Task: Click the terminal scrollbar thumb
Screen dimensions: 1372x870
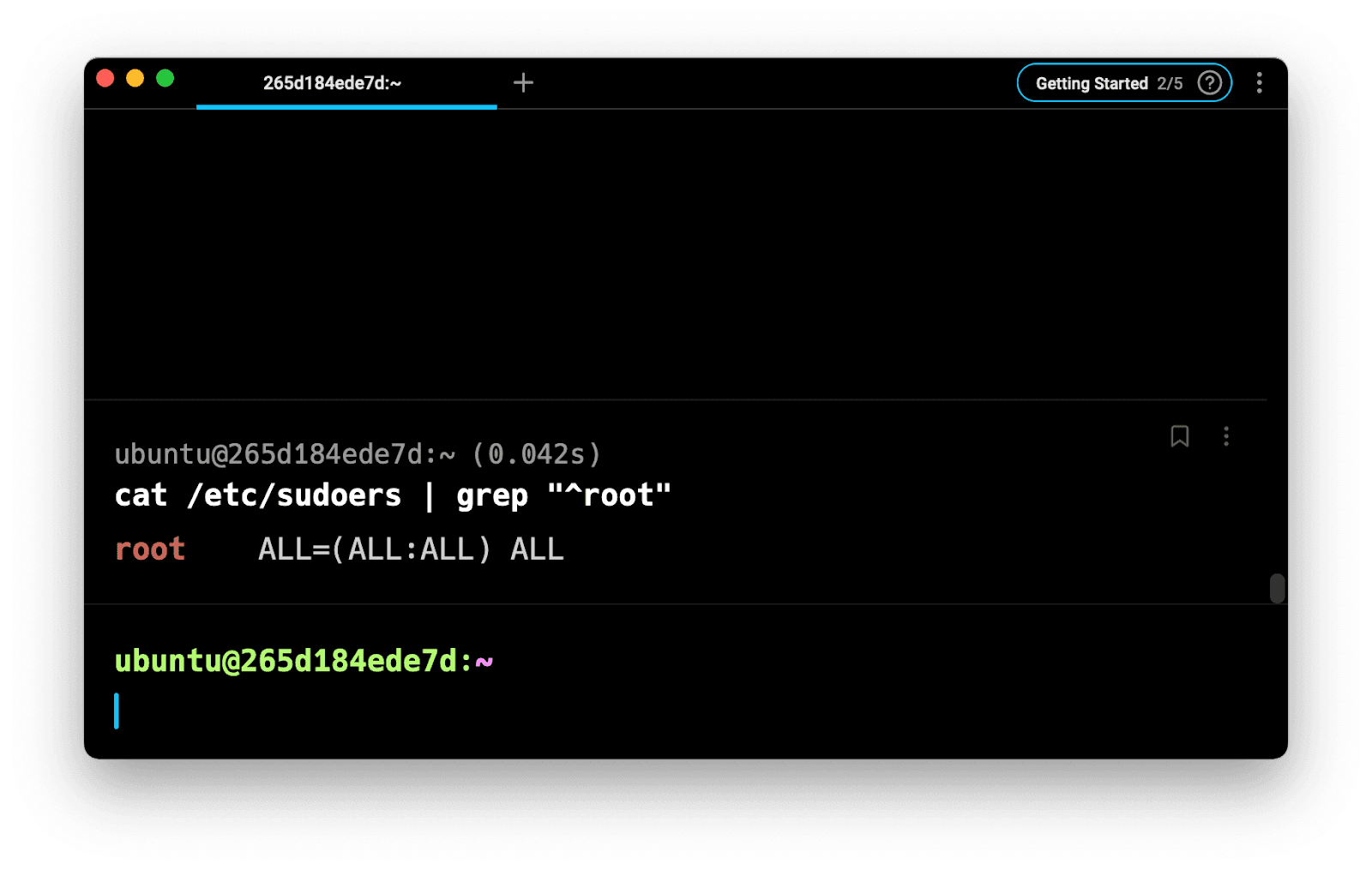Action: pyautogui.click(x=1277, y=589)
